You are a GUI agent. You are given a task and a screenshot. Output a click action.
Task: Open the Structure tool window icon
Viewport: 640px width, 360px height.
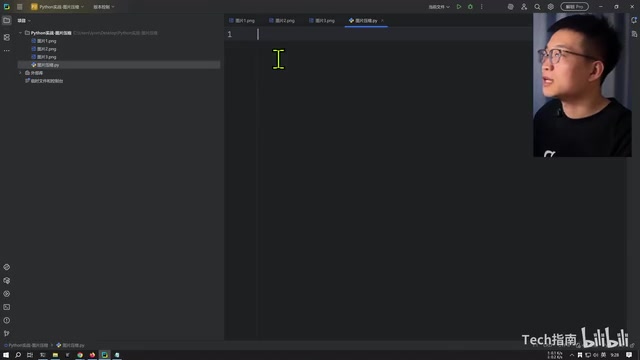click(x=7, y=37)
